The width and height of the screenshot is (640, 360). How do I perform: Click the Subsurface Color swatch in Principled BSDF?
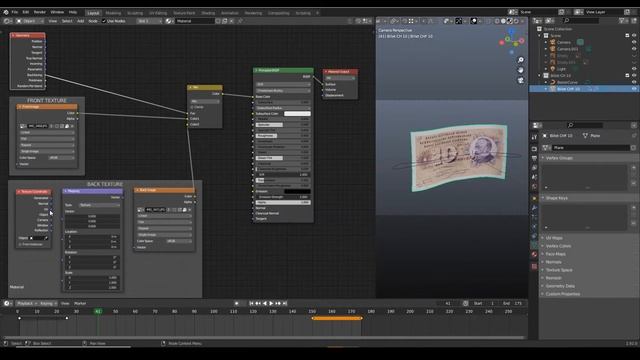[x=297, y=113]
